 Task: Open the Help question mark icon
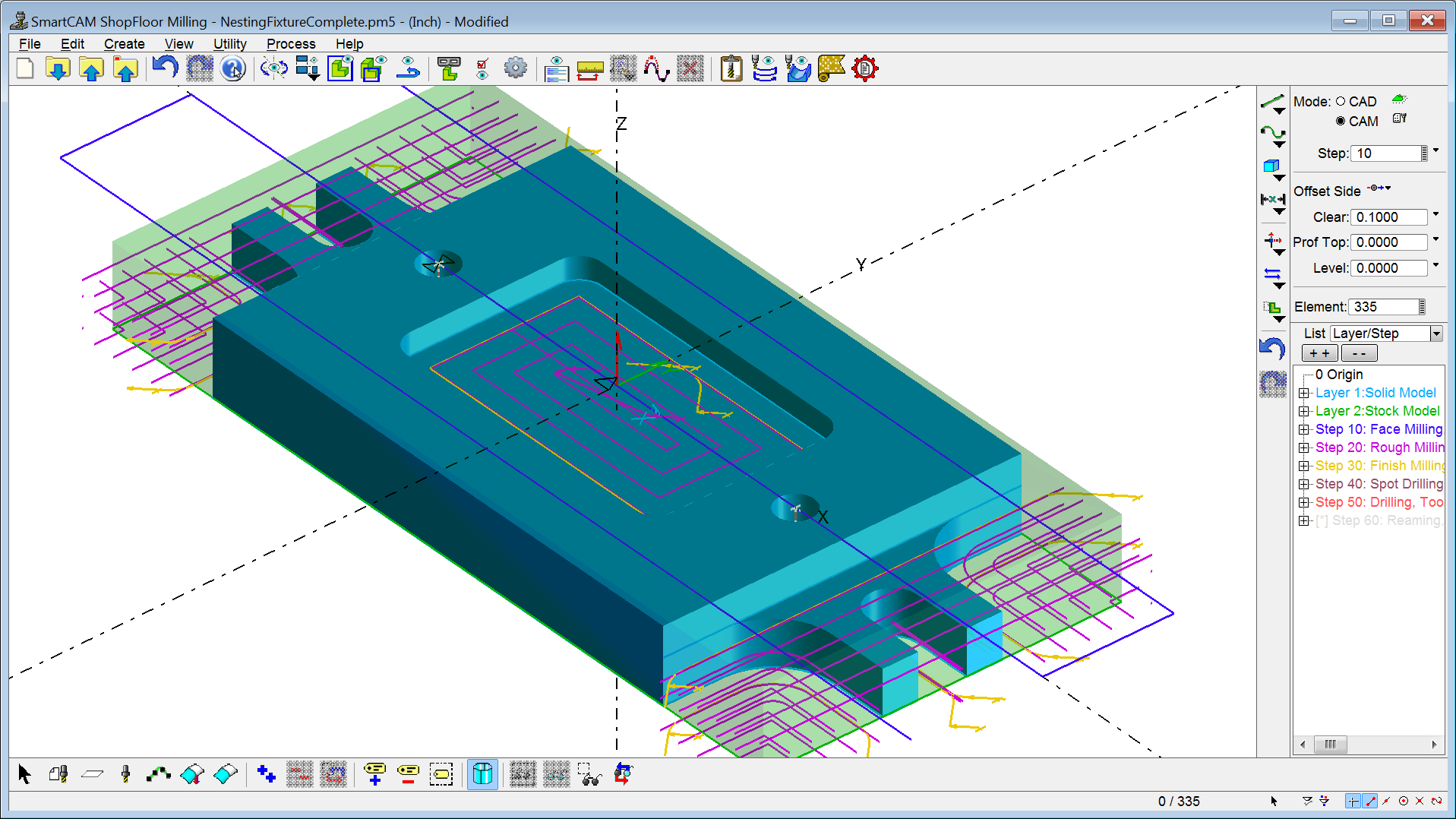(232, 69)
